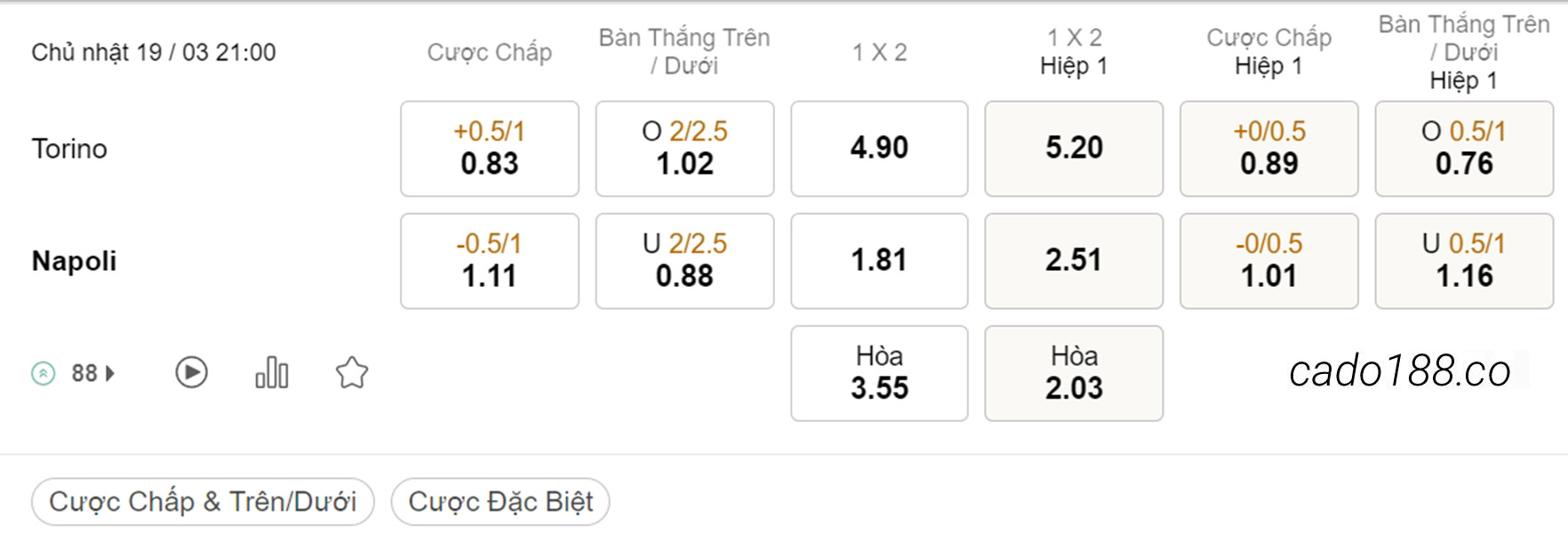Viewport: 1568px width, 549px height.
Task: Pick first-half handicap +0/0.5 at 0.89
Action: coord(1269,148)
